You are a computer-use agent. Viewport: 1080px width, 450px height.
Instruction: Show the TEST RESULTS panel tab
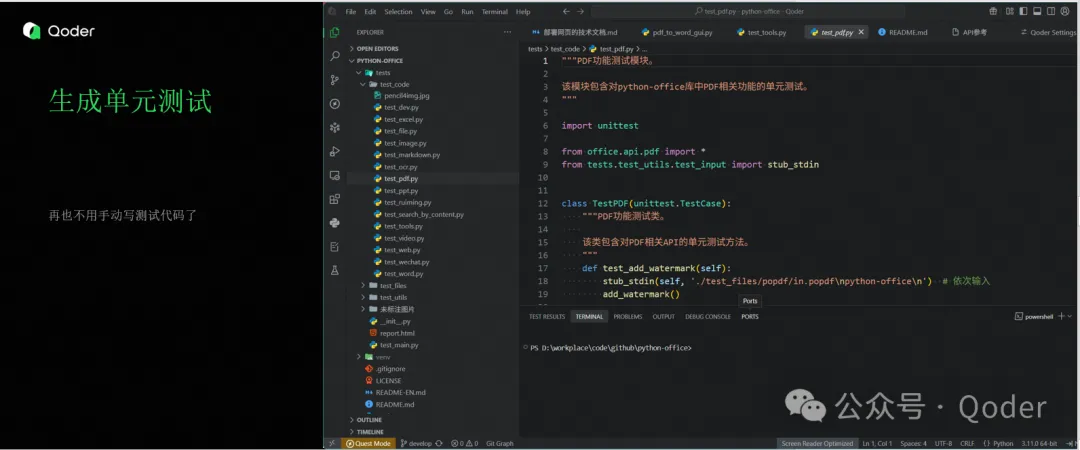[x=547, y=316]
